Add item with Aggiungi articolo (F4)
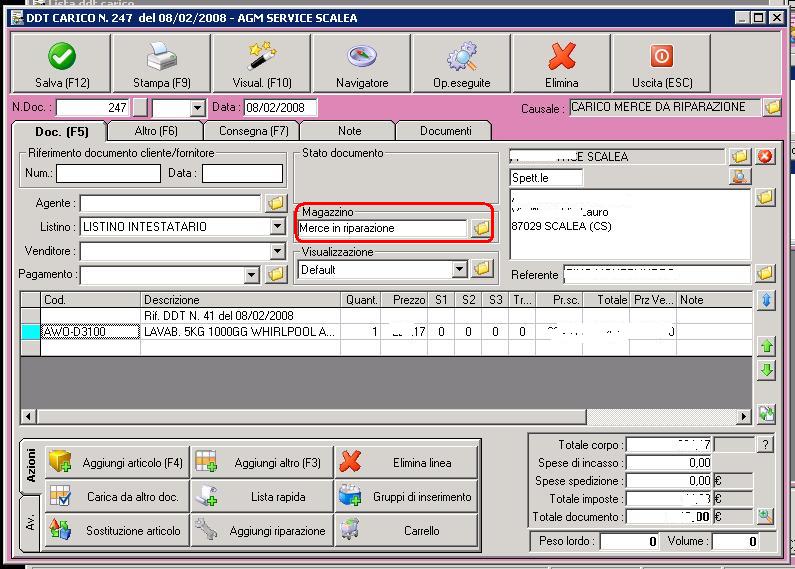The image size is (795, 569). [x=117, y=463]
